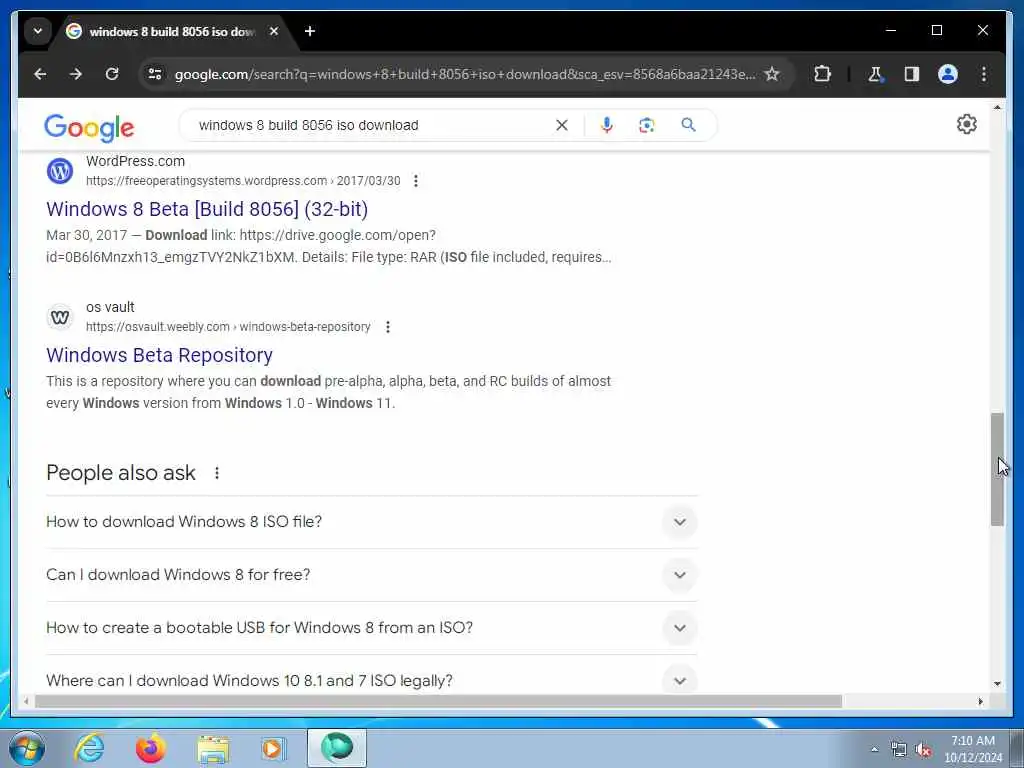The height and width of the screenshot is (768, 1024).
Task: Open the Chrome extensions puzzle icon
Action: [x=822, y=74]
